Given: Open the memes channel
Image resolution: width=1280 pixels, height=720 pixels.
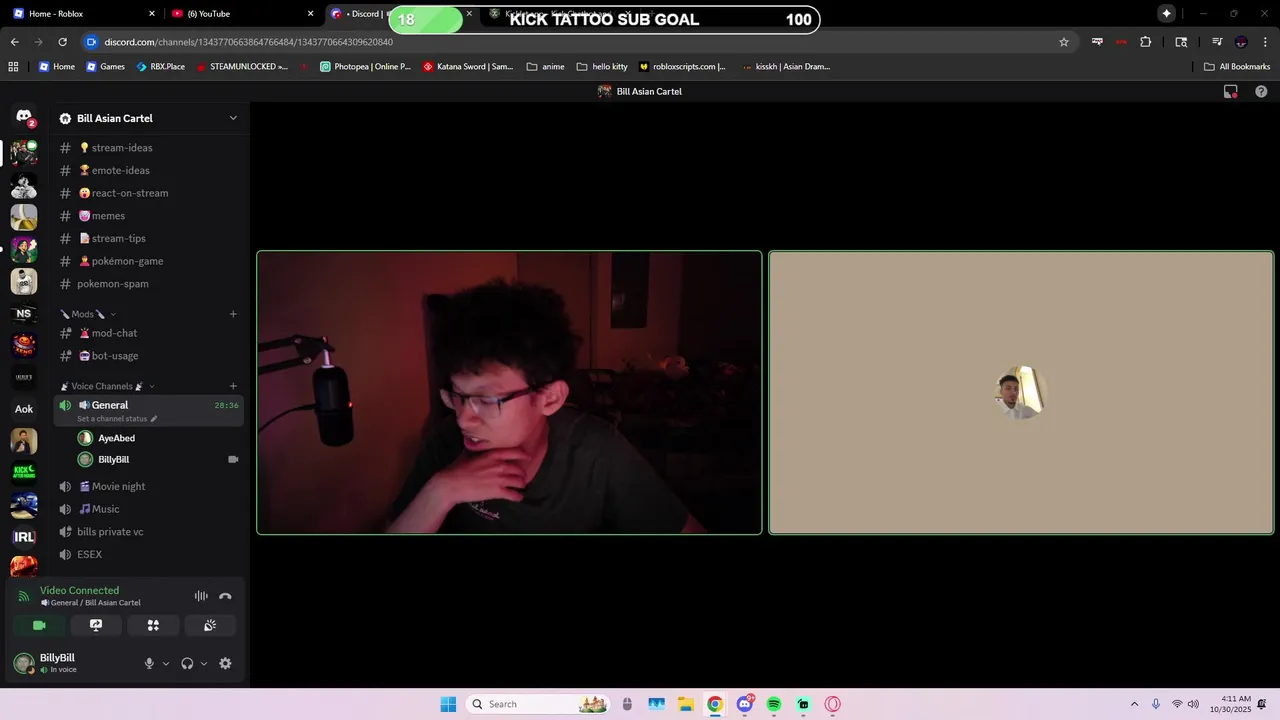Looking at the screenshot, I should coord(149,216).
